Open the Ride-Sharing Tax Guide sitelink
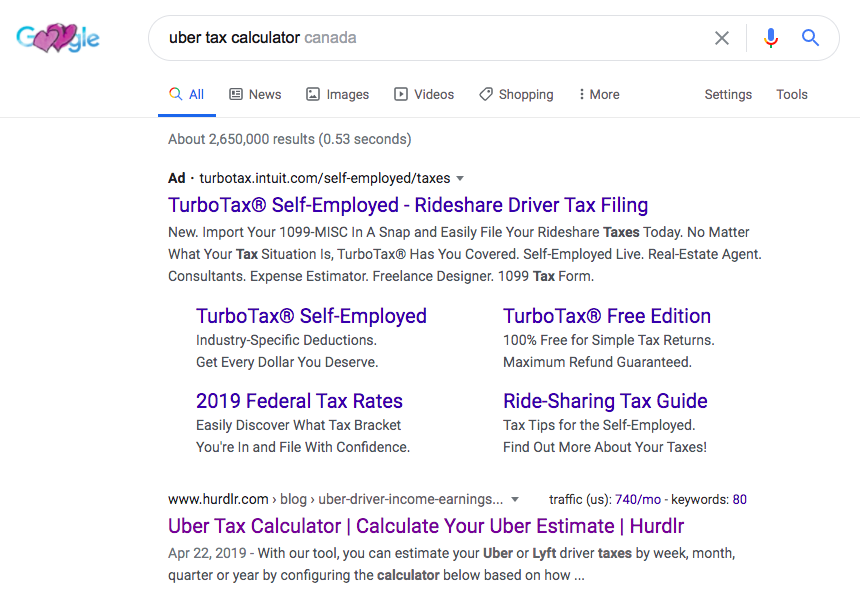Image resolution: width=860 pixels, height=605 pixels. (x=605, y=401)
